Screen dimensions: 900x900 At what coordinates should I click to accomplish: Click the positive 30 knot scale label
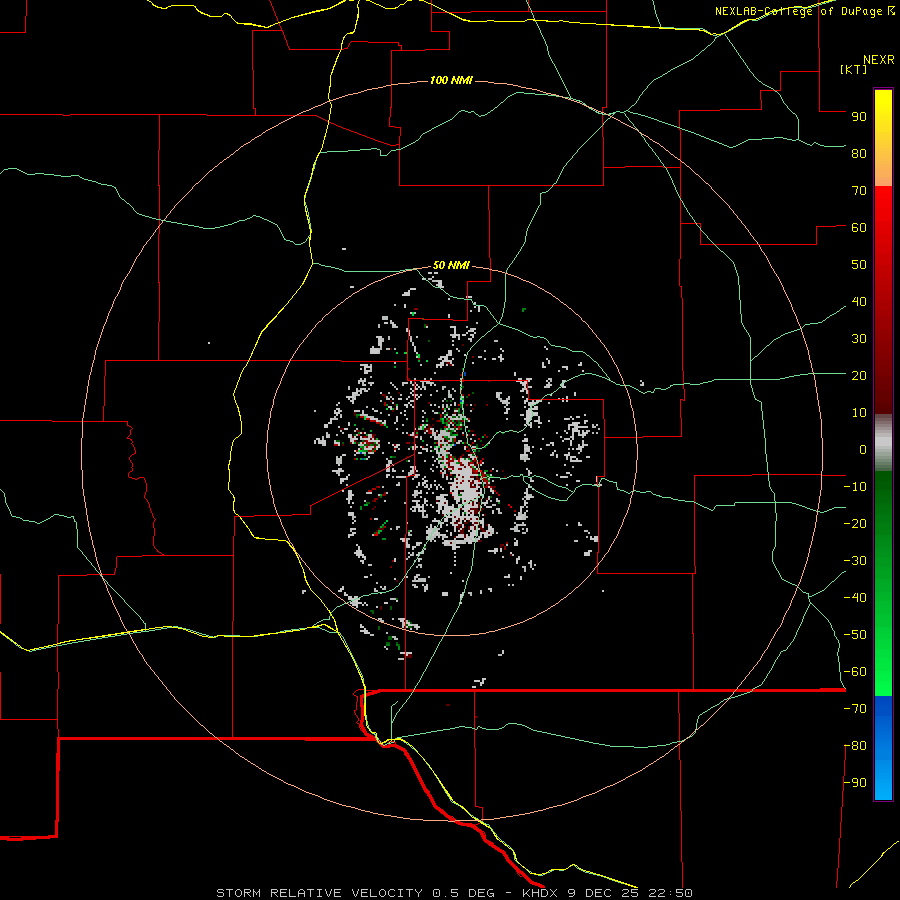[x=859, y=339]
